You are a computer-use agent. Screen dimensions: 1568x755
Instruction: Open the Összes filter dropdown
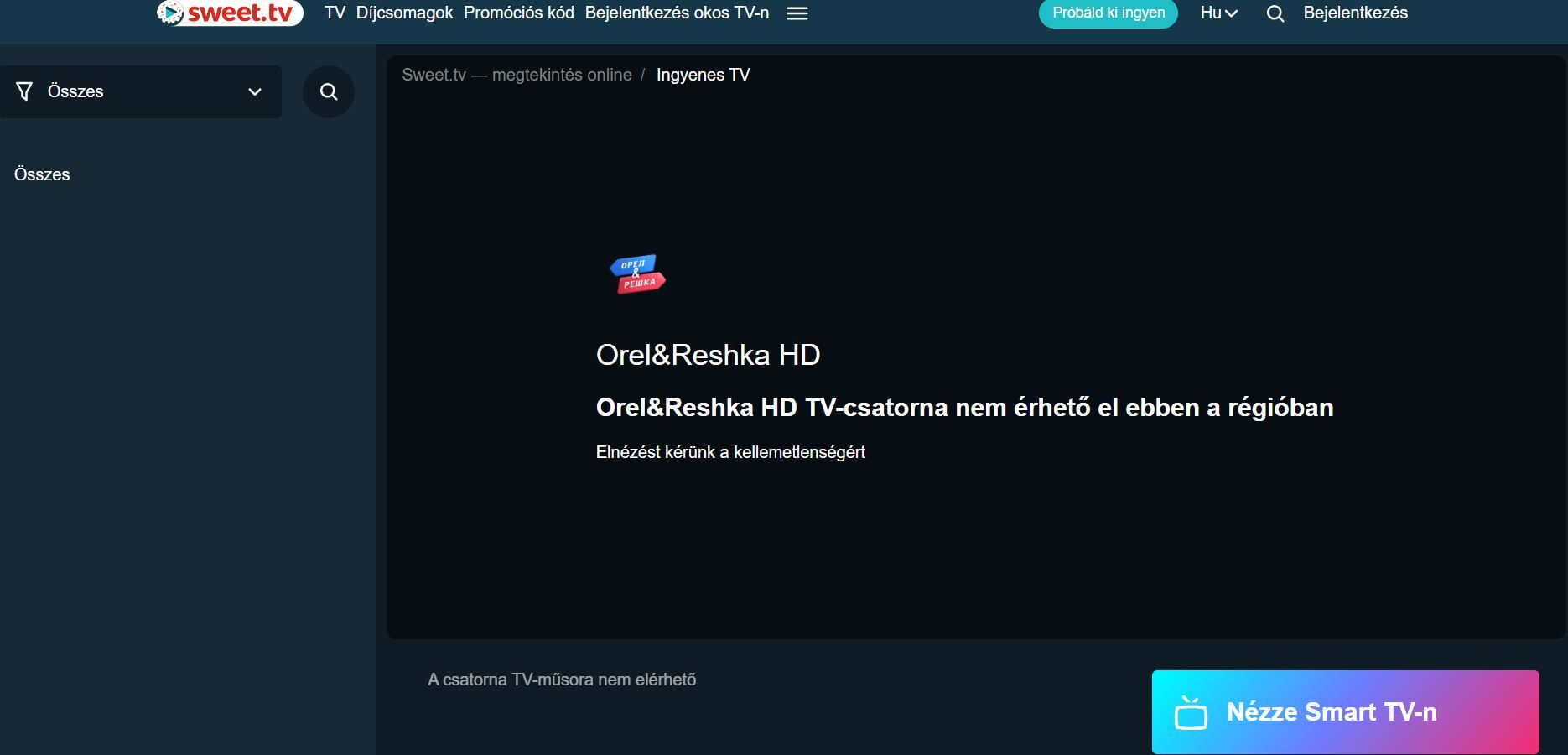click(x=141, y=91)
